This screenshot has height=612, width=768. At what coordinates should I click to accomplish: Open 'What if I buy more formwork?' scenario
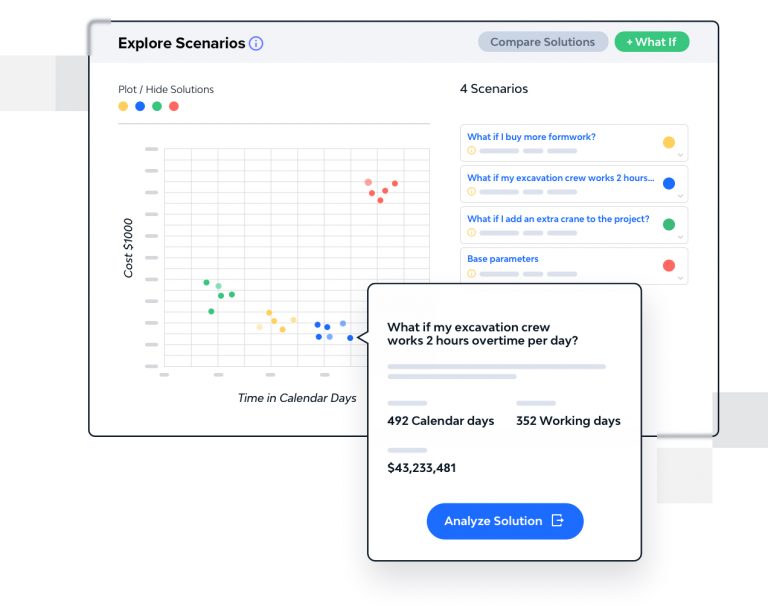(x=531, y=137)
